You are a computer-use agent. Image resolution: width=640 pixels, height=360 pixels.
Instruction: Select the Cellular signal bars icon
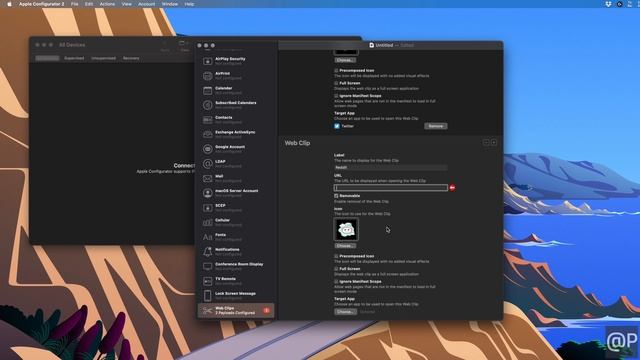click(207, 223)
